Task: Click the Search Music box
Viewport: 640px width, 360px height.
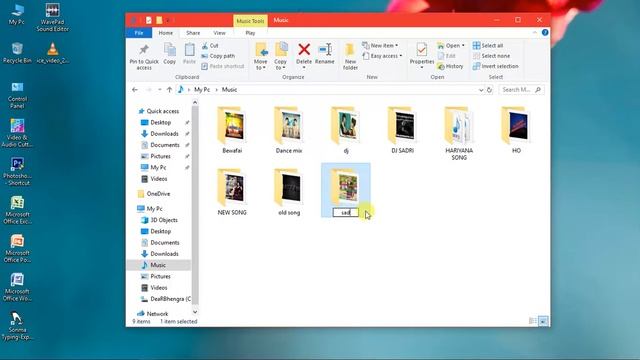Action: pyautogui.click(x=521, y=90)
